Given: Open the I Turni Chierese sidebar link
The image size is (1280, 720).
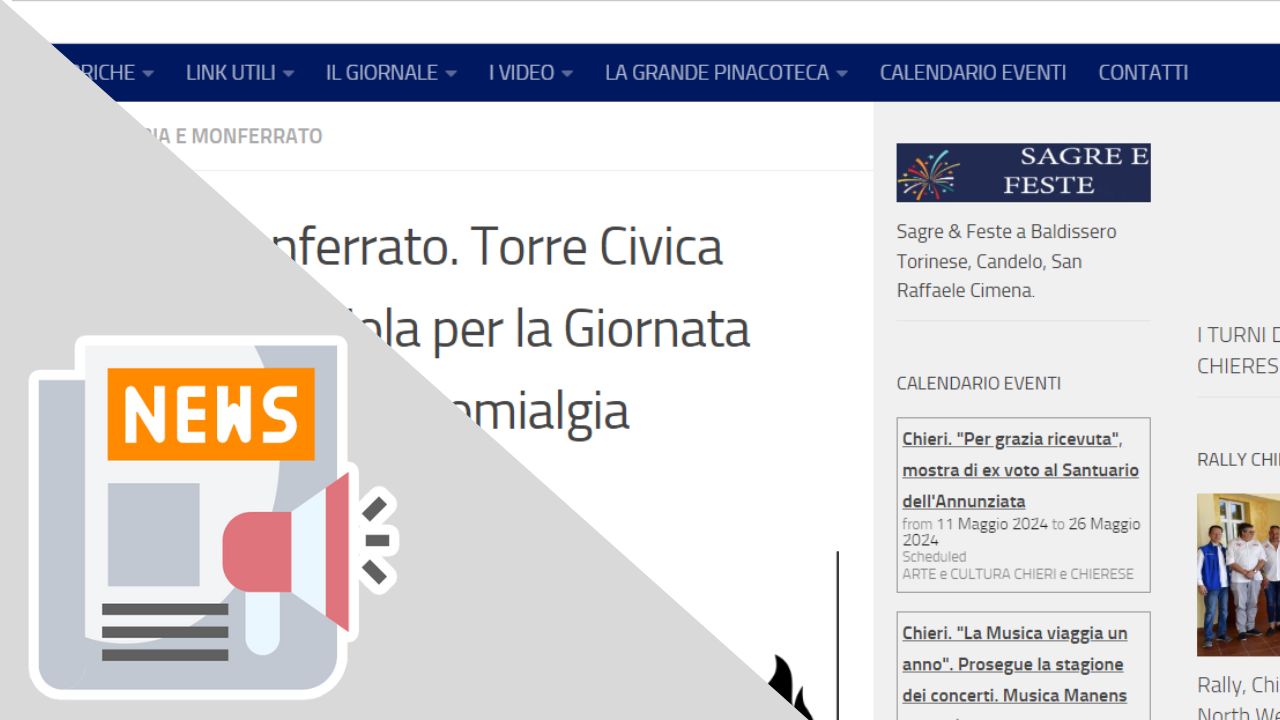Looking at the screenshot, I should click(x=1238, y=350).
